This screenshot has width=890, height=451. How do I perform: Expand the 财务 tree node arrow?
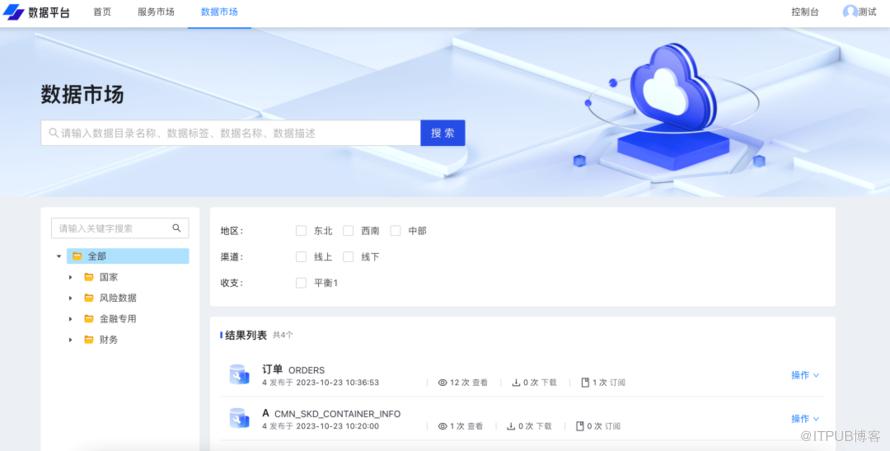70,340
